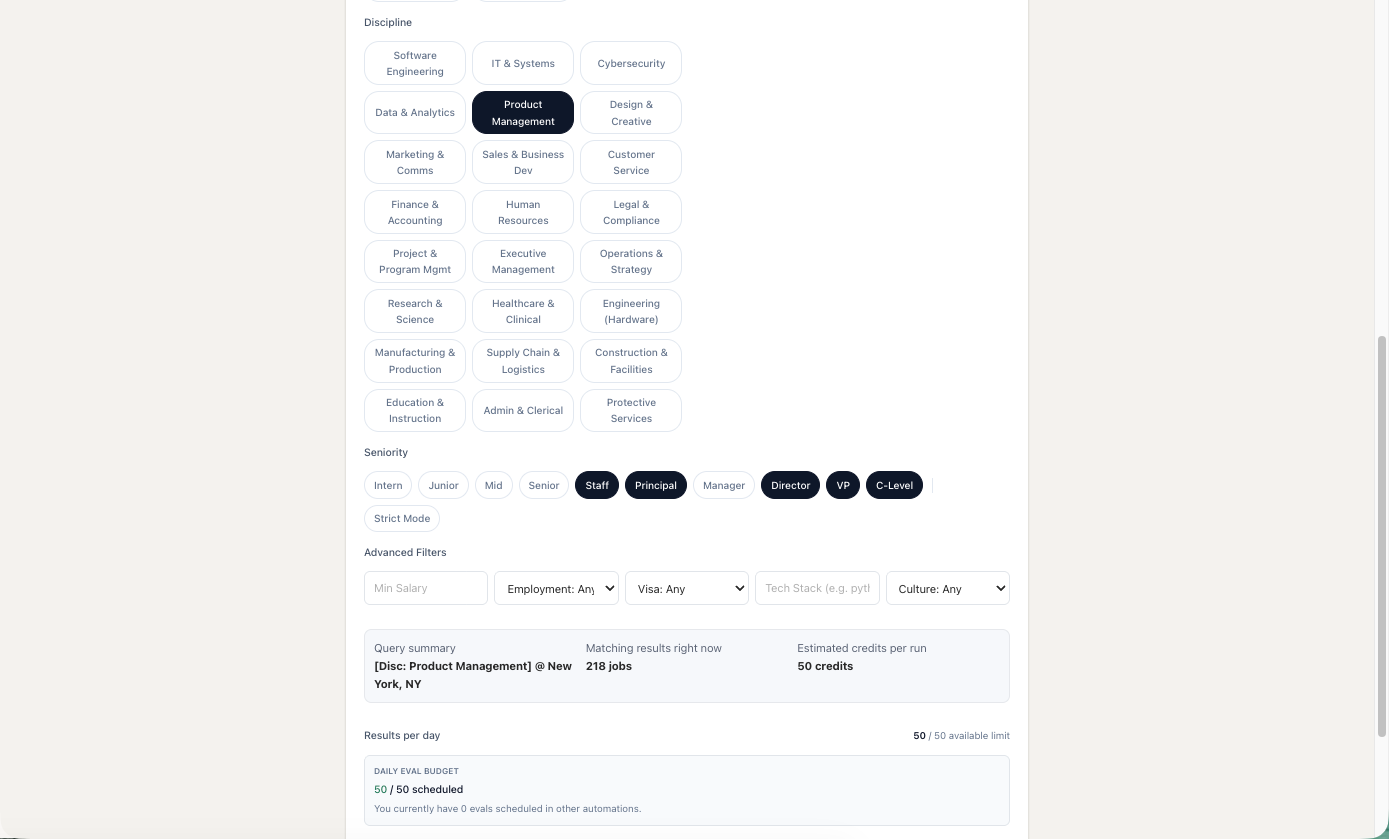Toggle off the Staff seniority filter
1389x839 pixels.
[x=596, y=485]
